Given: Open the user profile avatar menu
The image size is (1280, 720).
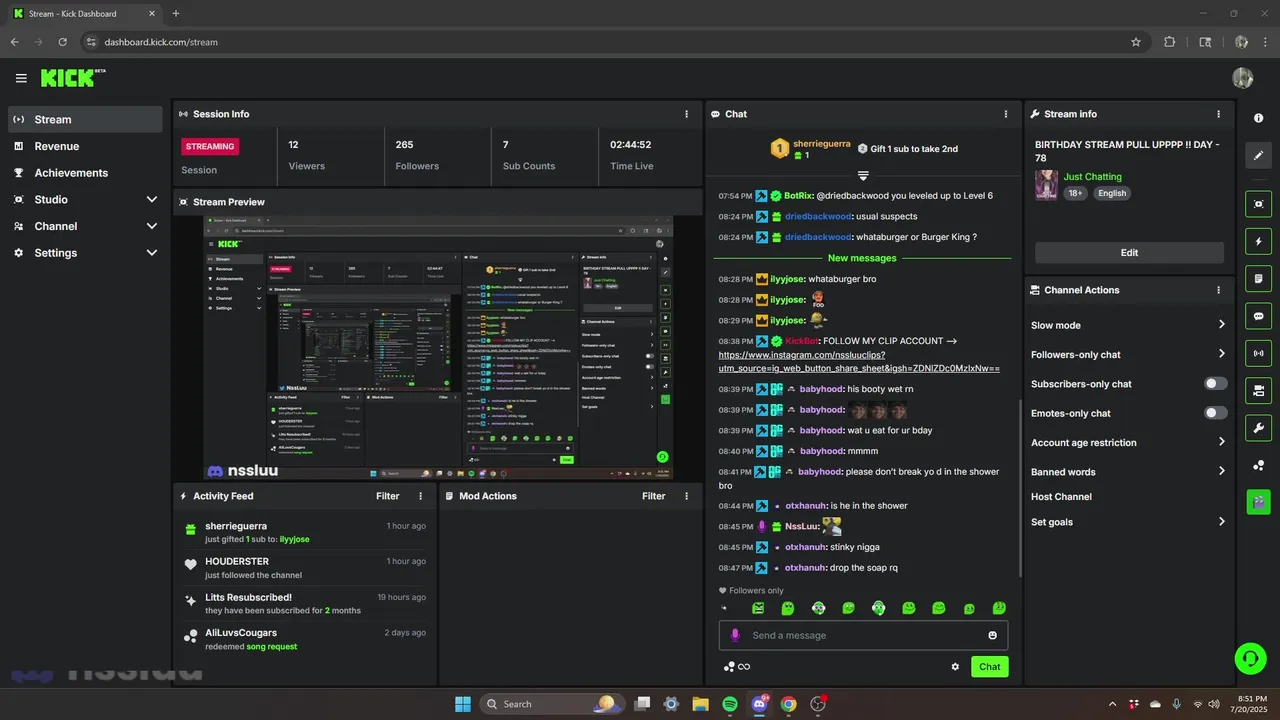Looking at the screenshot, I should pos(1243,78).
